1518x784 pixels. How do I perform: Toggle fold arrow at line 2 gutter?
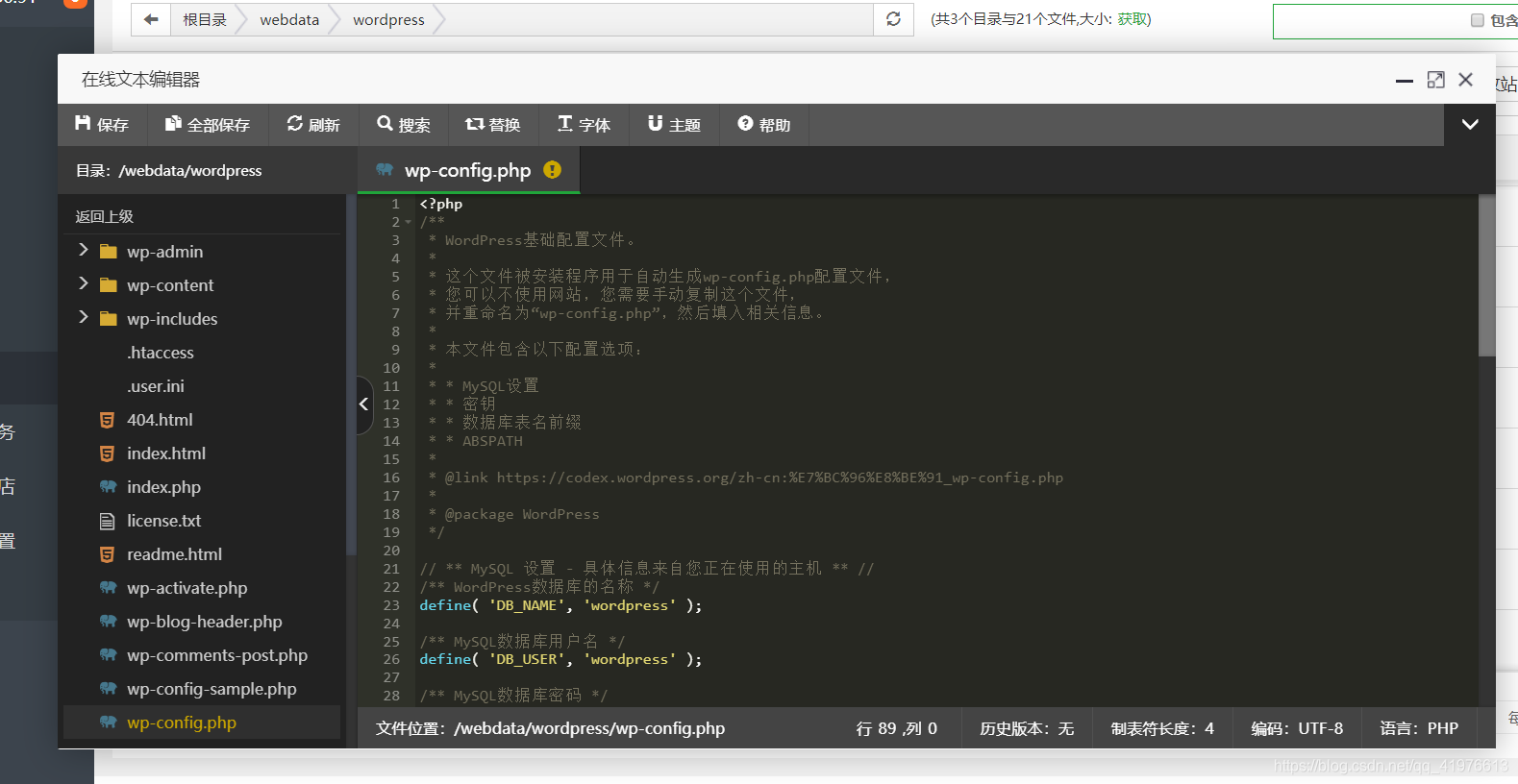(409, 222)
